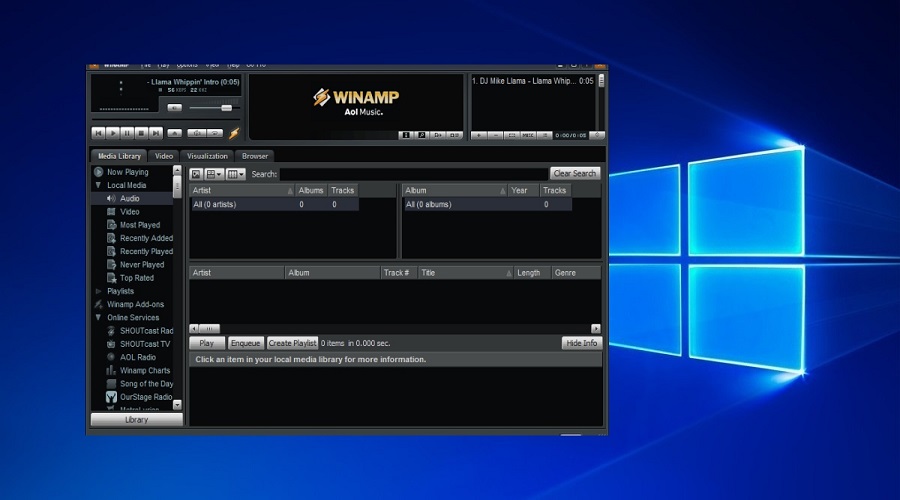The width and height of the screenshot is (900, 500).
Task: Open the Now Playing sidebar item
Action: (128, 172)
